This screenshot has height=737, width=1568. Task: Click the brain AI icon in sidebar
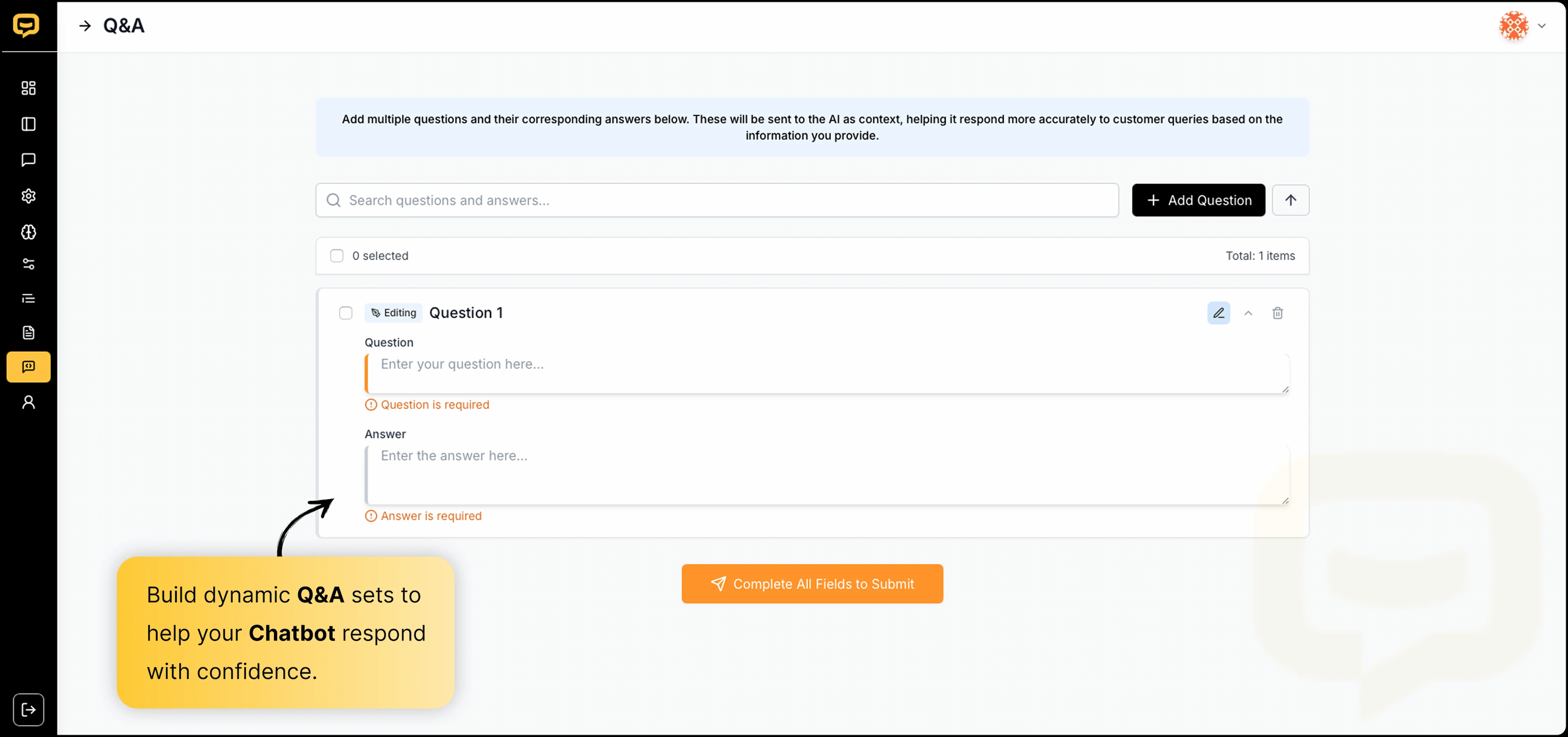point(28,232)
